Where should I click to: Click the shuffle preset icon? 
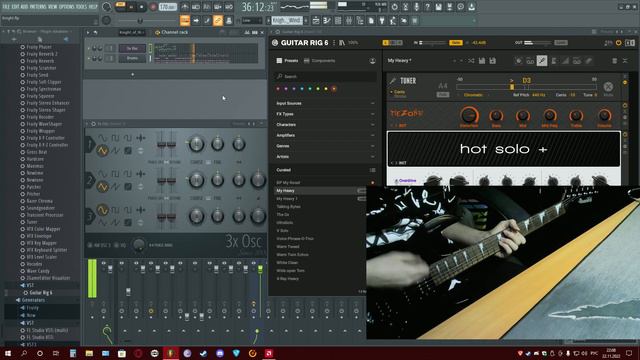pos(471,61)
